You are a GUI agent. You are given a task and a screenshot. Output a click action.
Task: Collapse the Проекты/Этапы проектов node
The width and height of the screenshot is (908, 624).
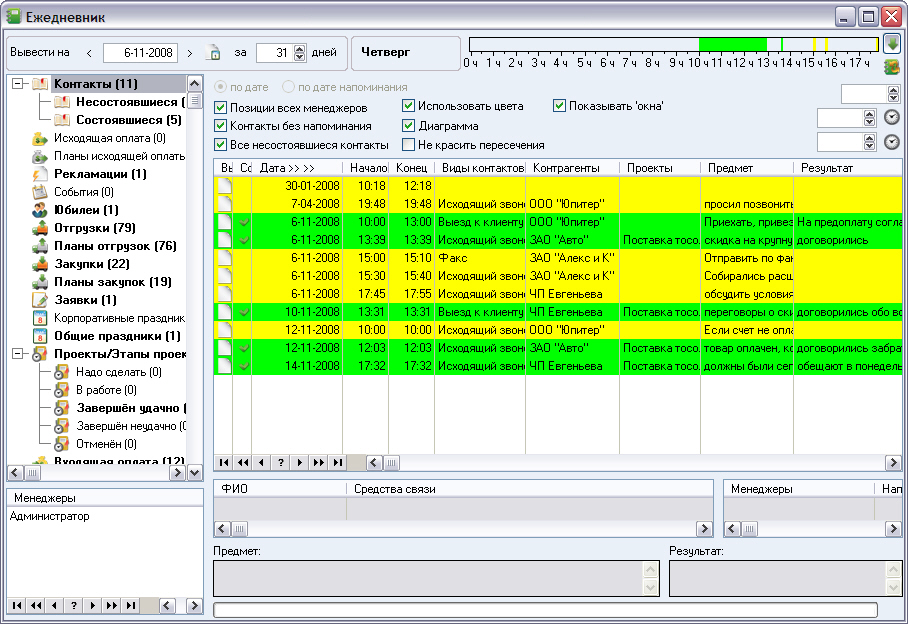coord(18,354)
